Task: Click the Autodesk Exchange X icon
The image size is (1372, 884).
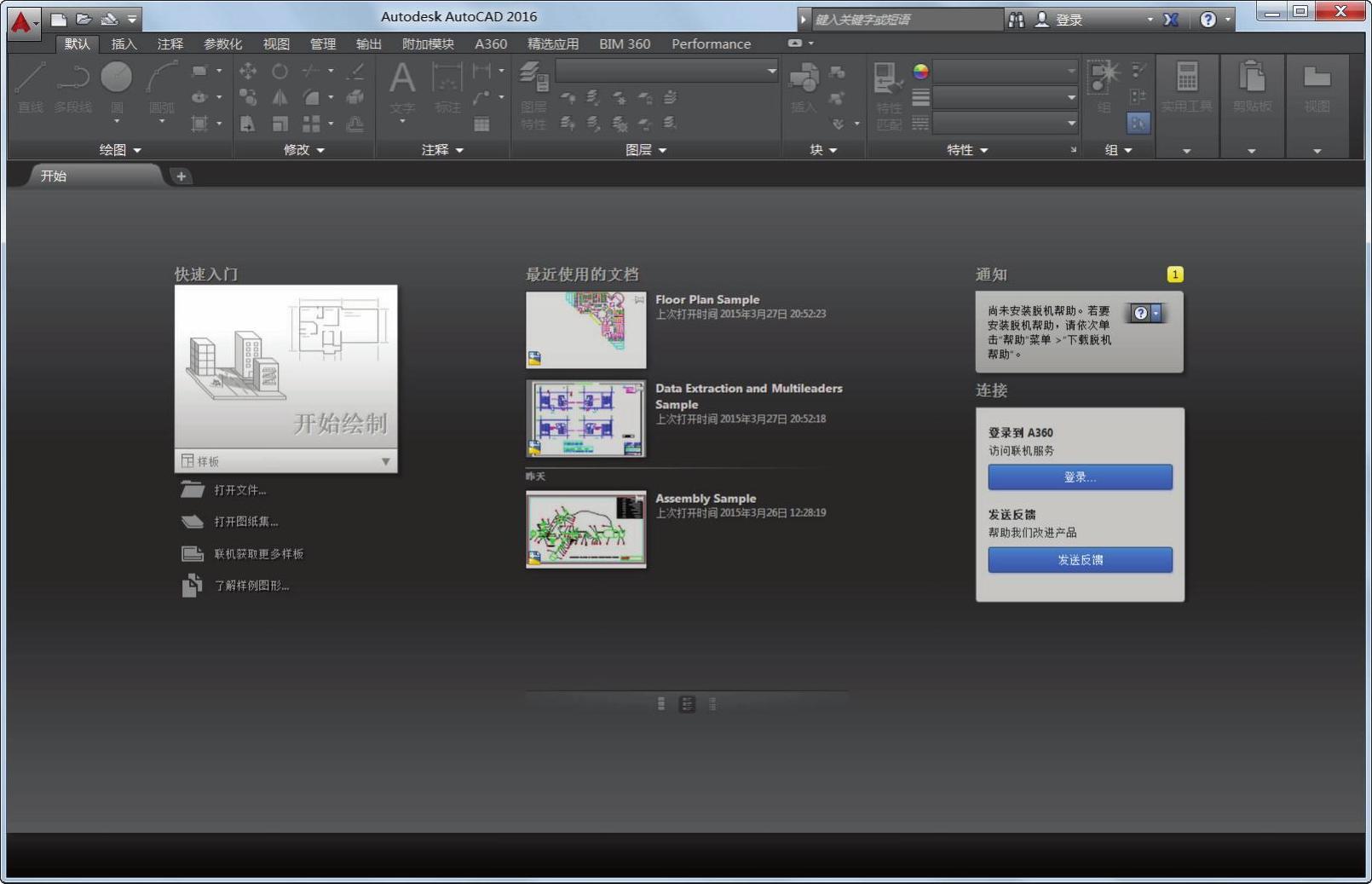Action: (1171, 20)
